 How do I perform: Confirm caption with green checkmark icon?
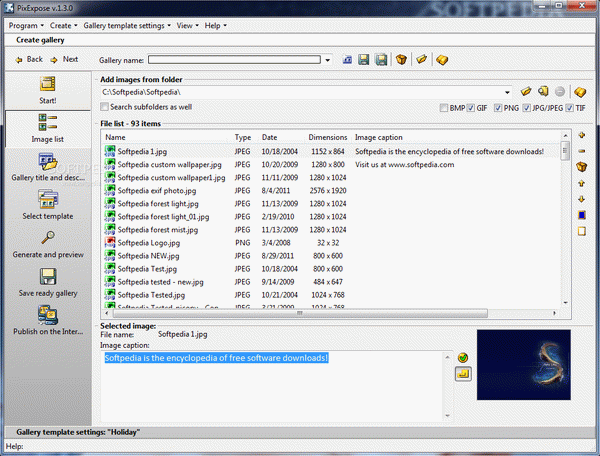pyautogui.click(x=463, y=358)
